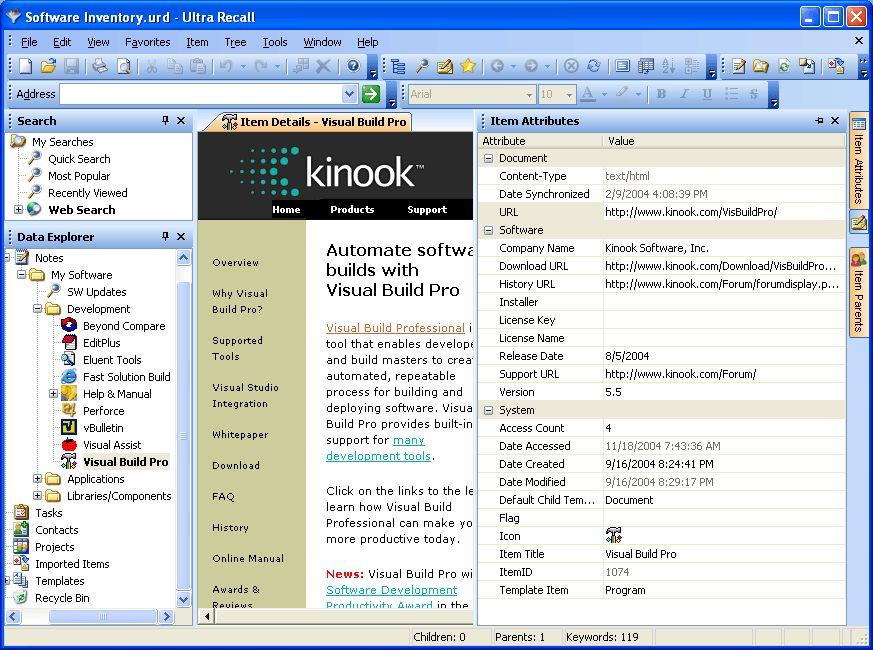Click the Print toolbar icon
Image resolution: width=873 pixels, height=650 pixels.
[100, 66]
